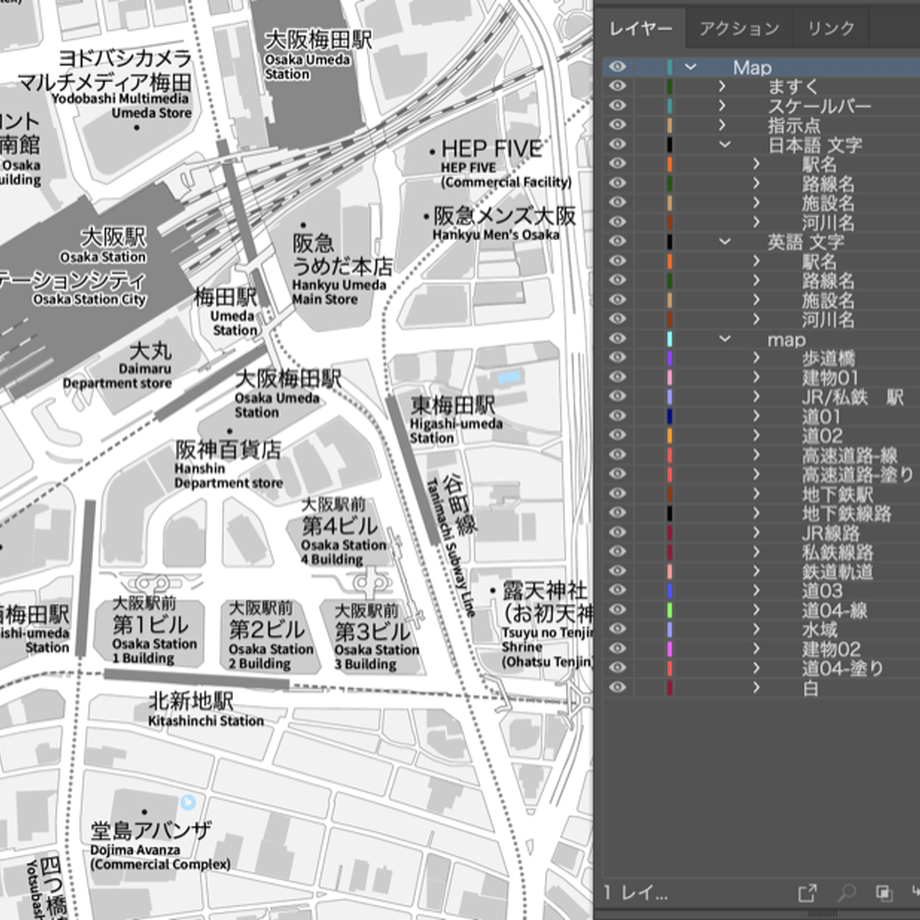Toggle visibility of the ますく layer
Image resolution: width=920 pixels, height=920 pixels.
(617, 86)
